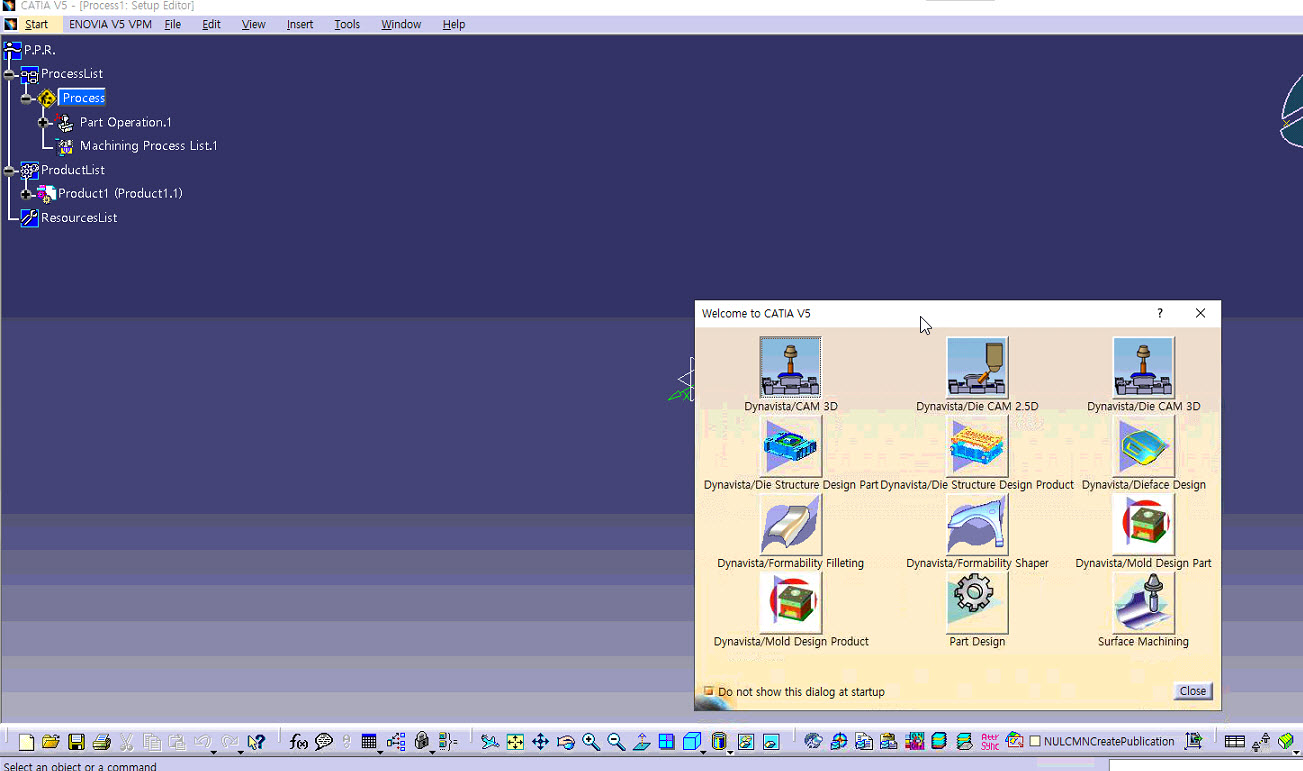Image resolution: width=1303 pixels, height=771 pixels.
Task: Click the Hide/Show icon
Action: pos(745,742)
